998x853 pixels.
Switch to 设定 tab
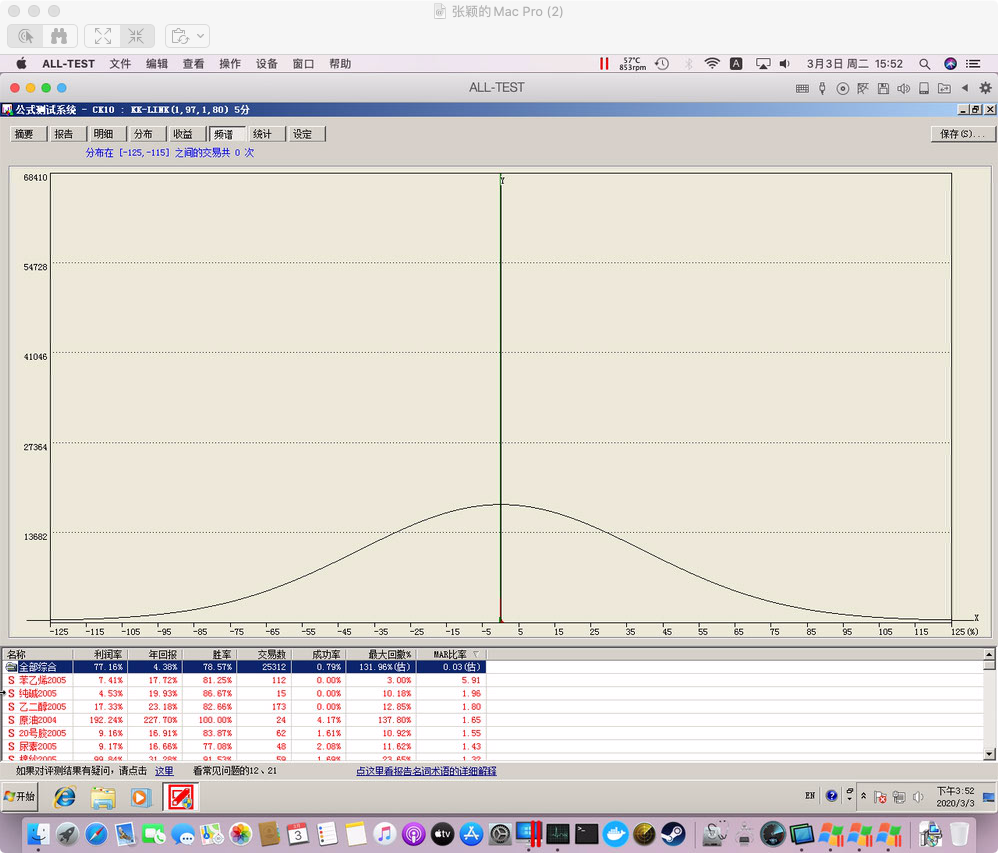coord(307,134)
